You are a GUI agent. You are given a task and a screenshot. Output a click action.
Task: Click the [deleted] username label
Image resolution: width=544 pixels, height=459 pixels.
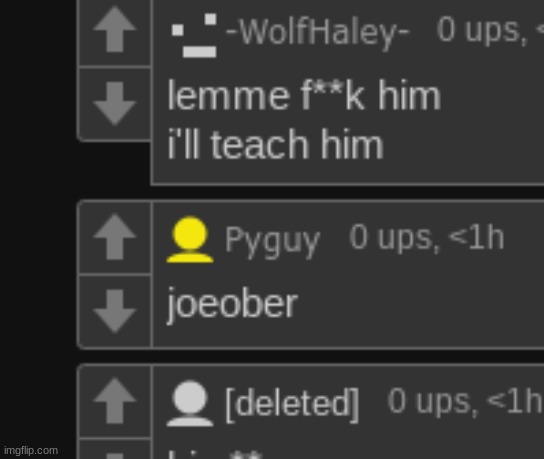[292, 404]
